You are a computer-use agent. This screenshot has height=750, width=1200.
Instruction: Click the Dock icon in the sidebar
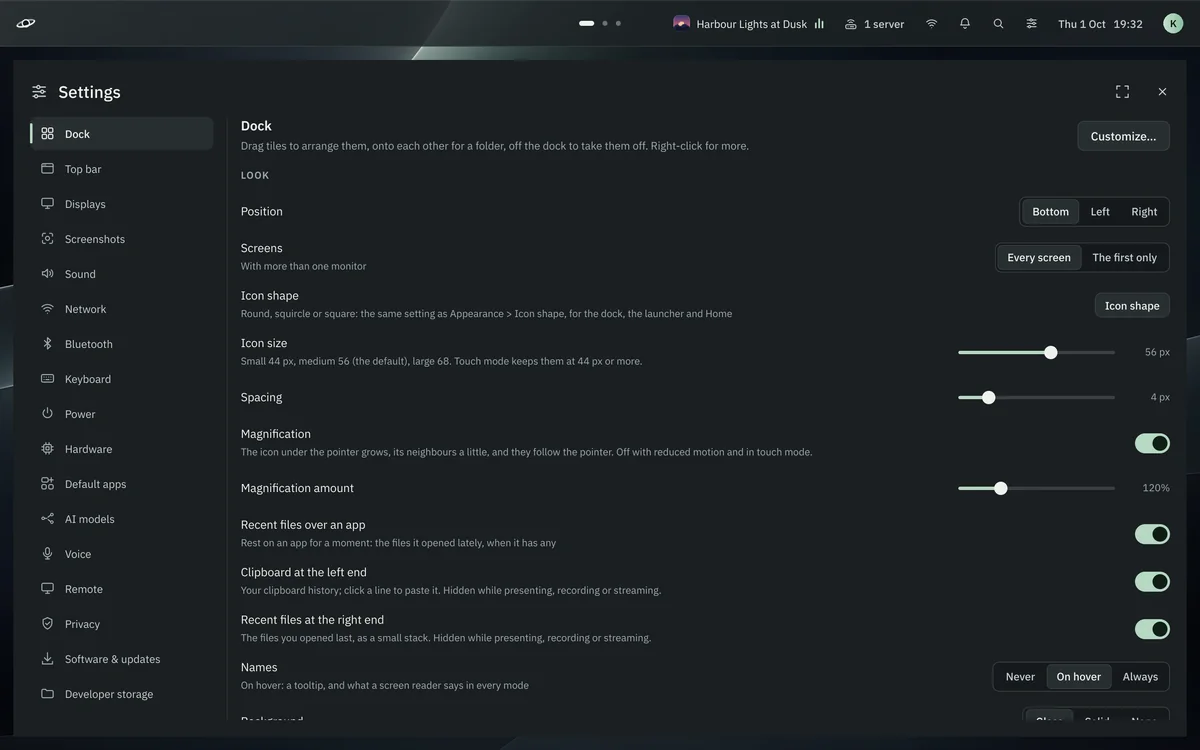click(47, 134)
